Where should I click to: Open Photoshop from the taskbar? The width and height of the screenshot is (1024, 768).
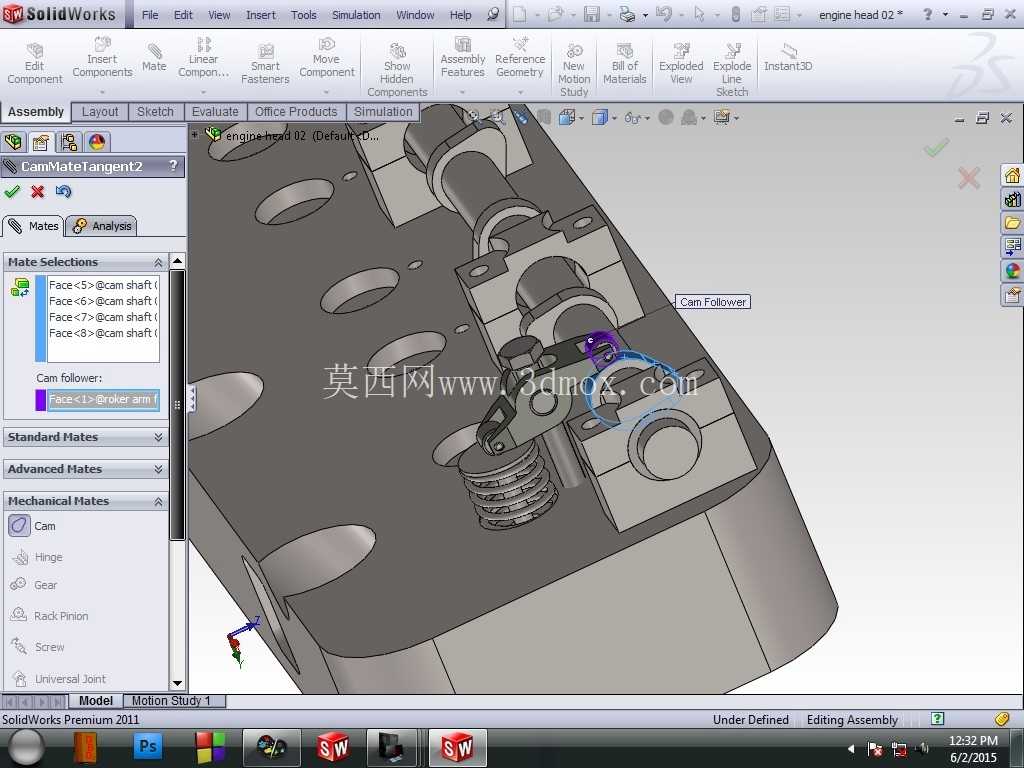148,746
